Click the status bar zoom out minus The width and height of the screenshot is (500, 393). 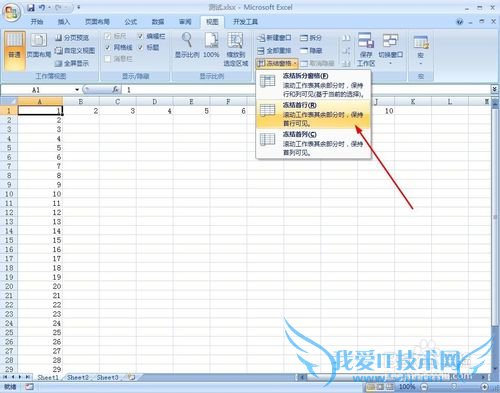[x=424, y=387]
